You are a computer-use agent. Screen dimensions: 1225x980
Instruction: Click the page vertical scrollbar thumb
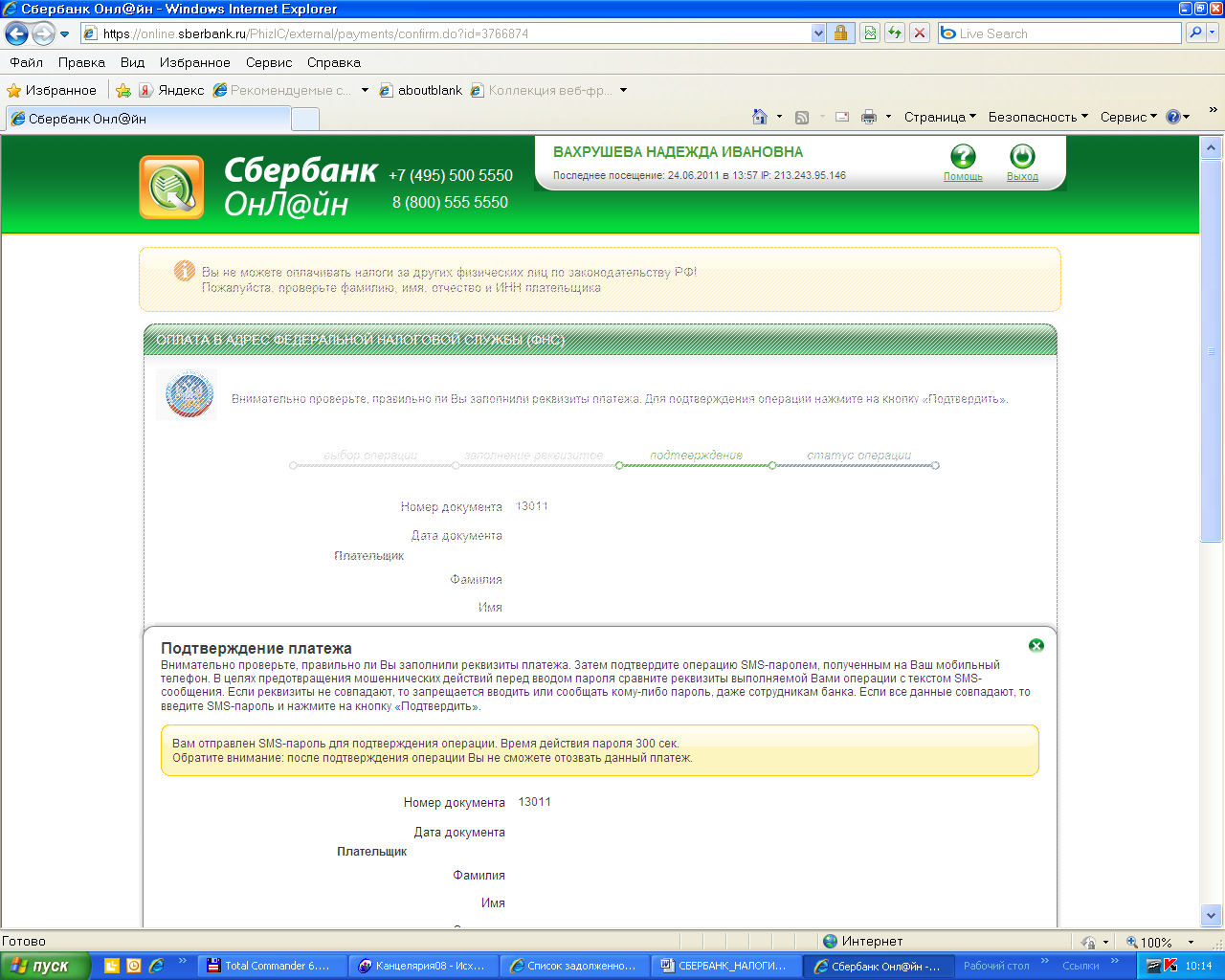click(x=1211, y=350)
